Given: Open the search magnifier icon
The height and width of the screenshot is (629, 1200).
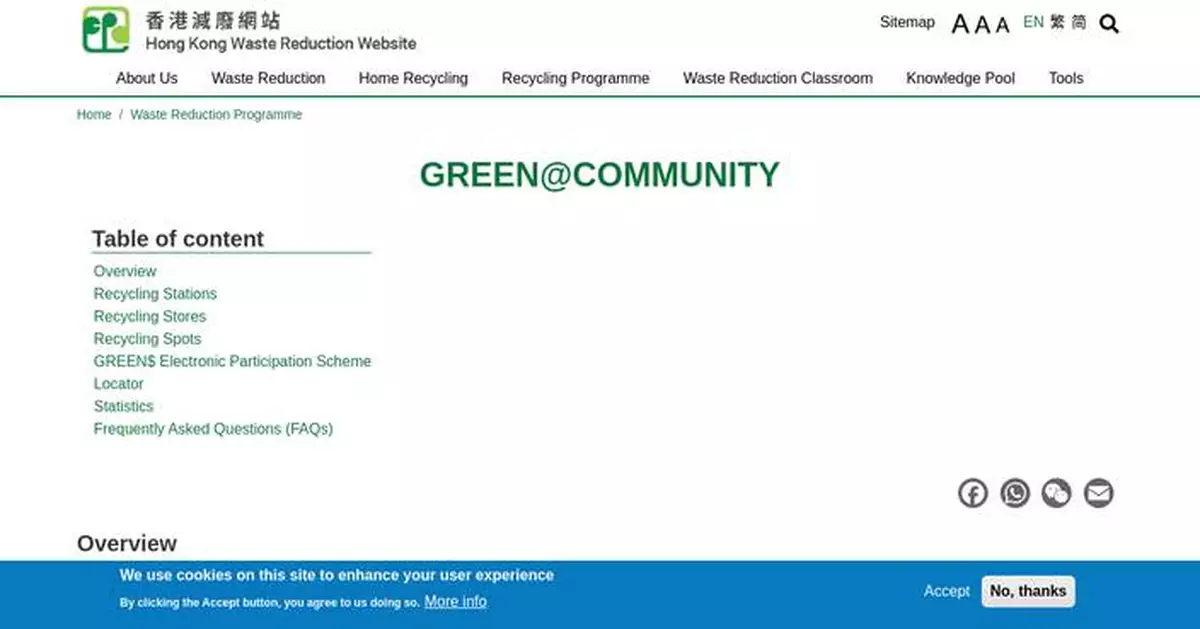Looking at the screenshot, I should coord(1109,23).
